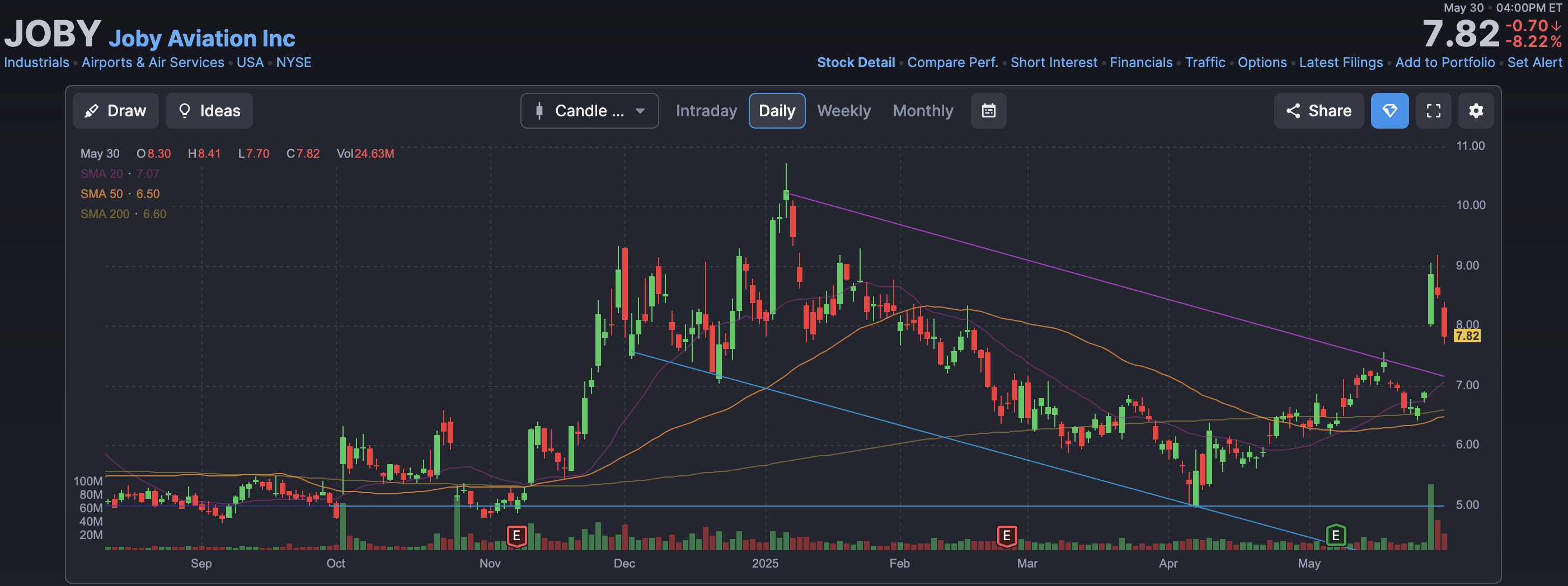This screenshot has height=586, width=1568.
Task: Click the Joby Aviation Inc company name
Action: coord(202,39)
